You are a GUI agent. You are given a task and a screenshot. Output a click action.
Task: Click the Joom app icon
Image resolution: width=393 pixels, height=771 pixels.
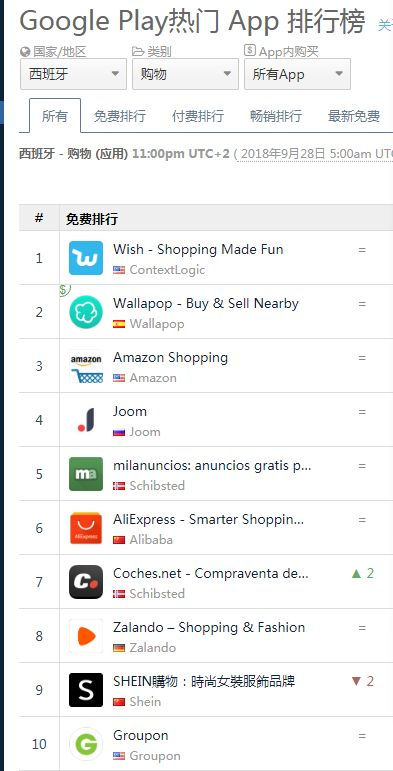(86, 420)
